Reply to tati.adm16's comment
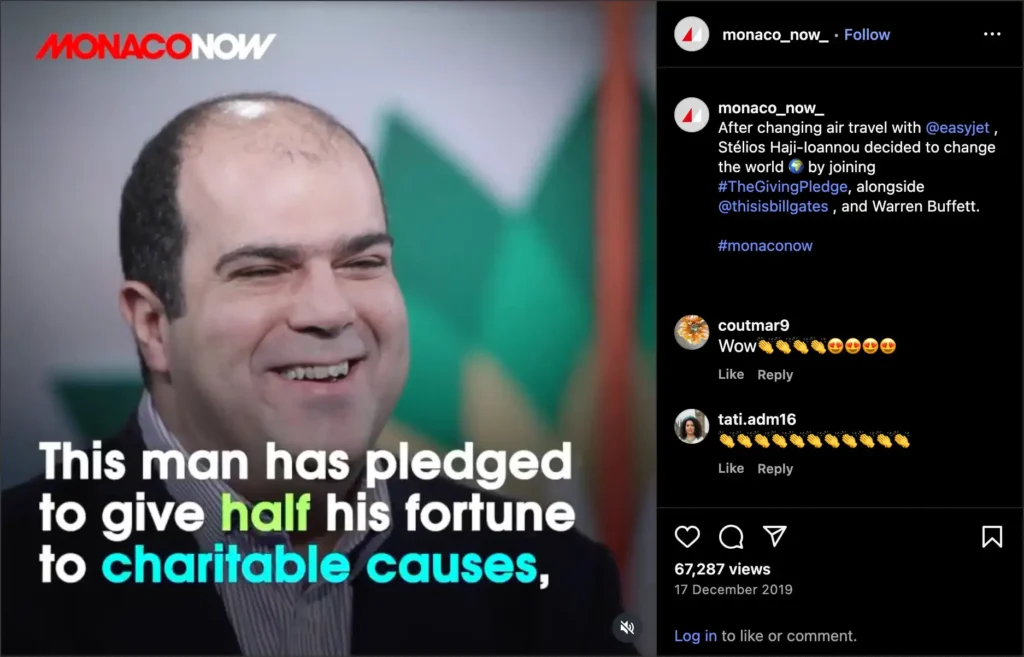The width and height of the screenshot is (1024, 657). click(775, 469)
